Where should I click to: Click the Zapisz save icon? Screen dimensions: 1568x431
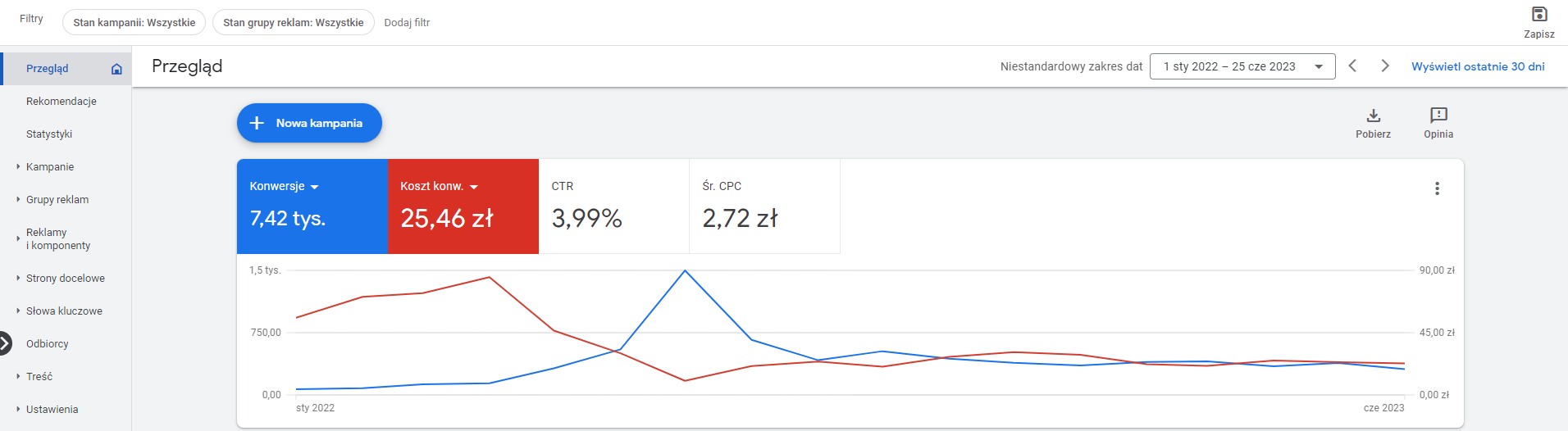pyautogui.click(x=1539, y=14)
